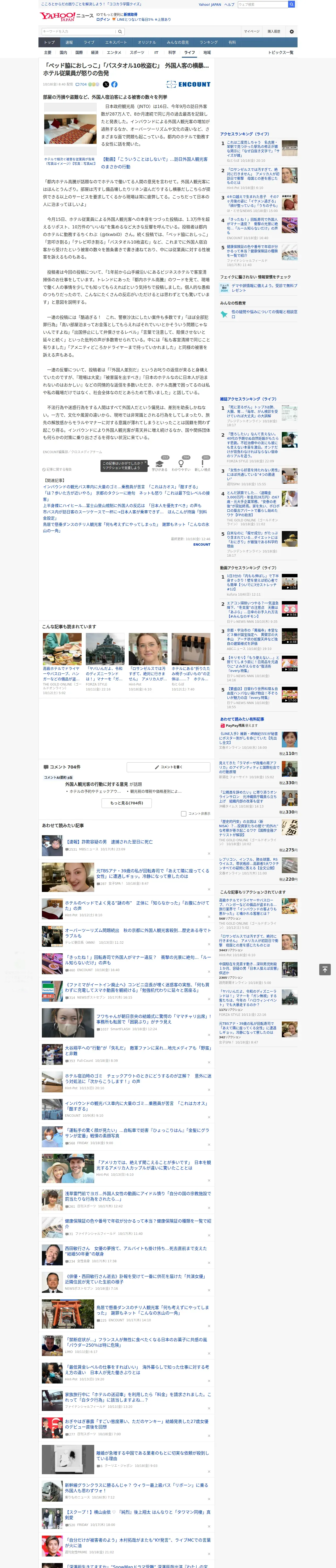Select the トップ main navigation tab
The width and height of the screenshot is (336, 1568).
click(49, 43)
